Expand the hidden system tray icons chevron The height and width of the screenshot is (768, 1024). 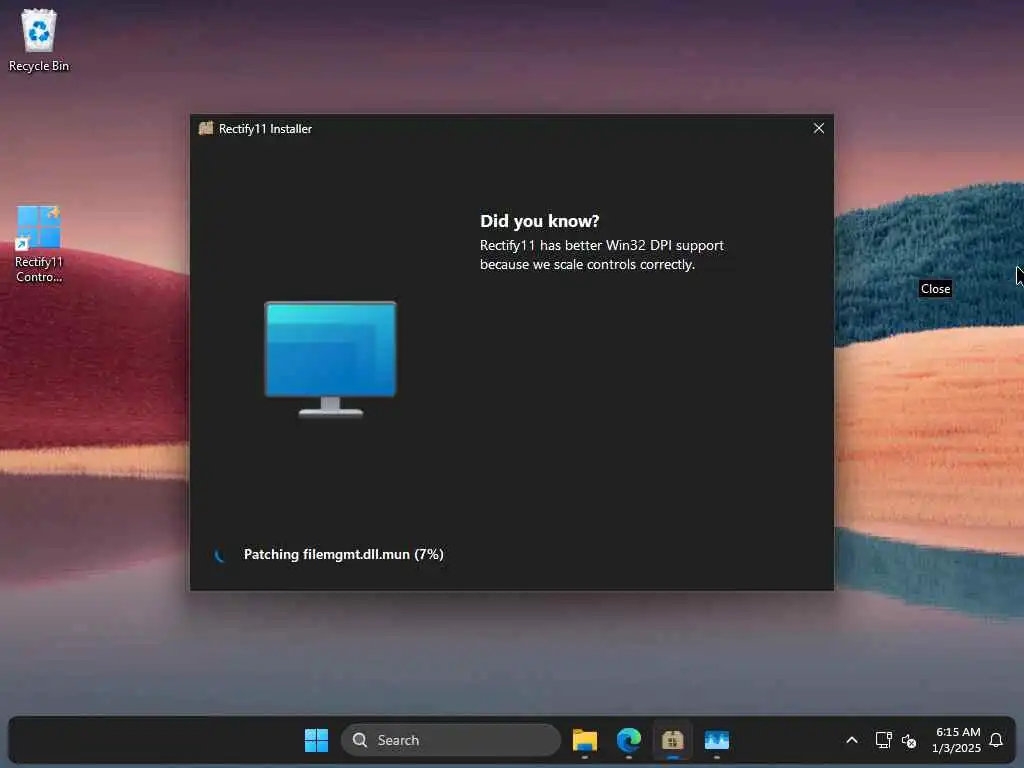[852, 740]
